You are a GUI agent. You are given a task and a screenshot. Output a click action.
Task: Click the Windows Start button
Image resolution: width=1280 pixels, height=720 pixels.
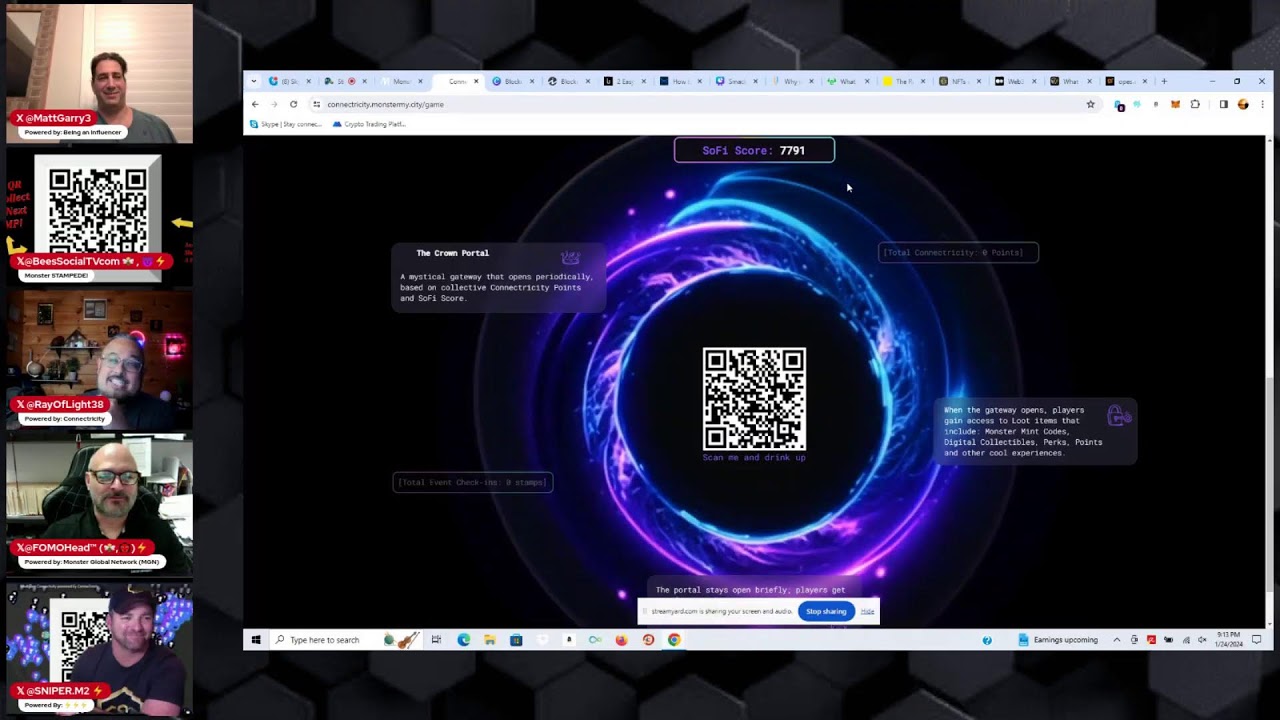point(256,640)
